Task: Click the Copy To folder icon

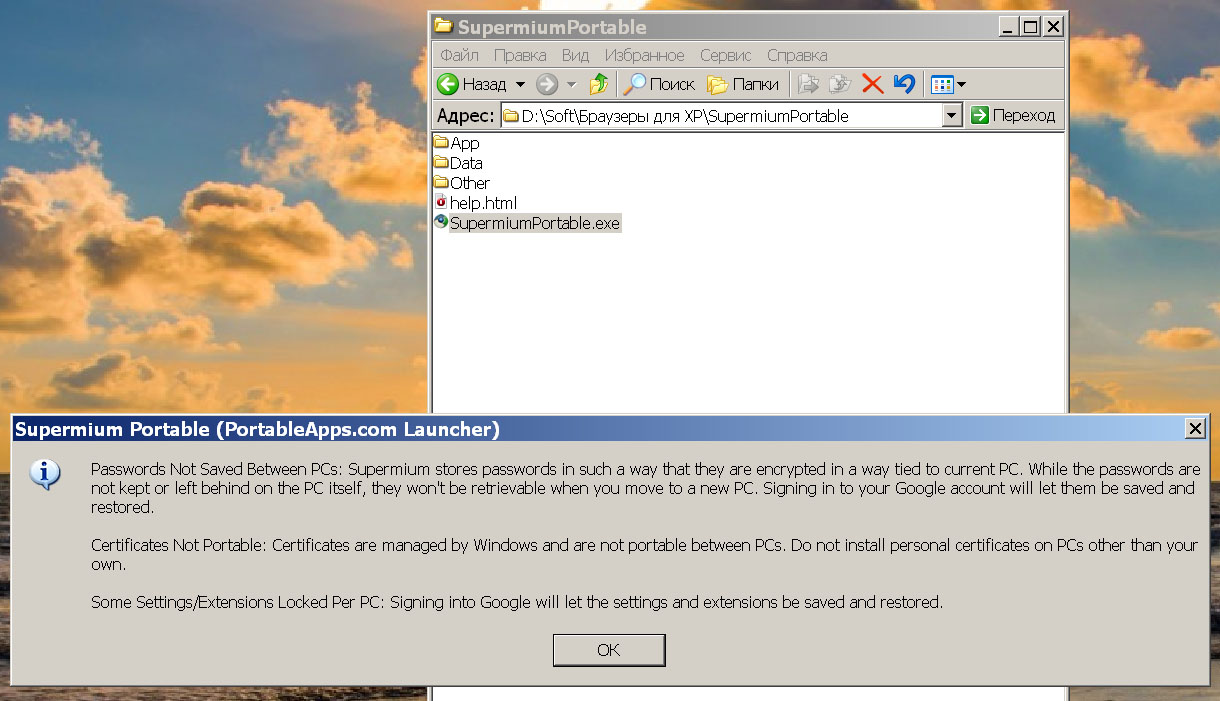Action: point(840,85)
